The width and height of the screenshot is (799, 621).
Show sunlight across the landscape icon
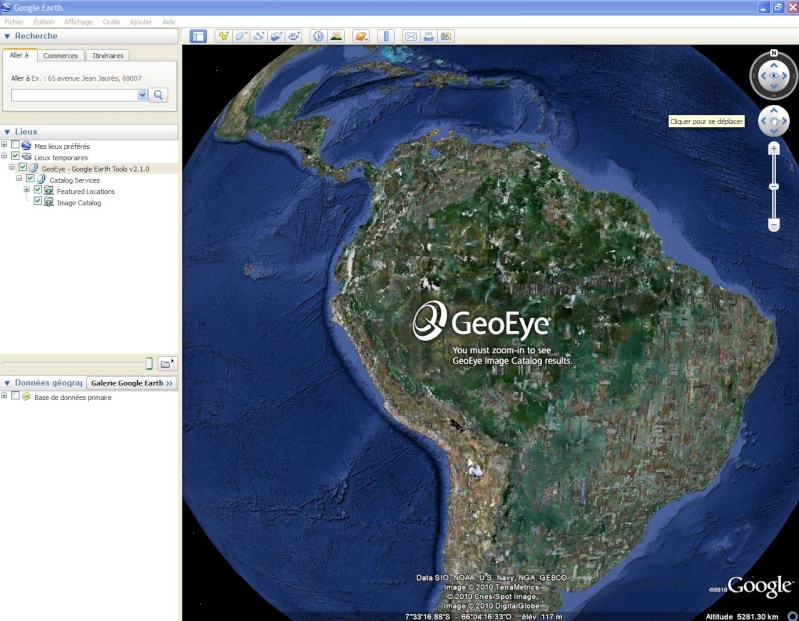(336, 36)
